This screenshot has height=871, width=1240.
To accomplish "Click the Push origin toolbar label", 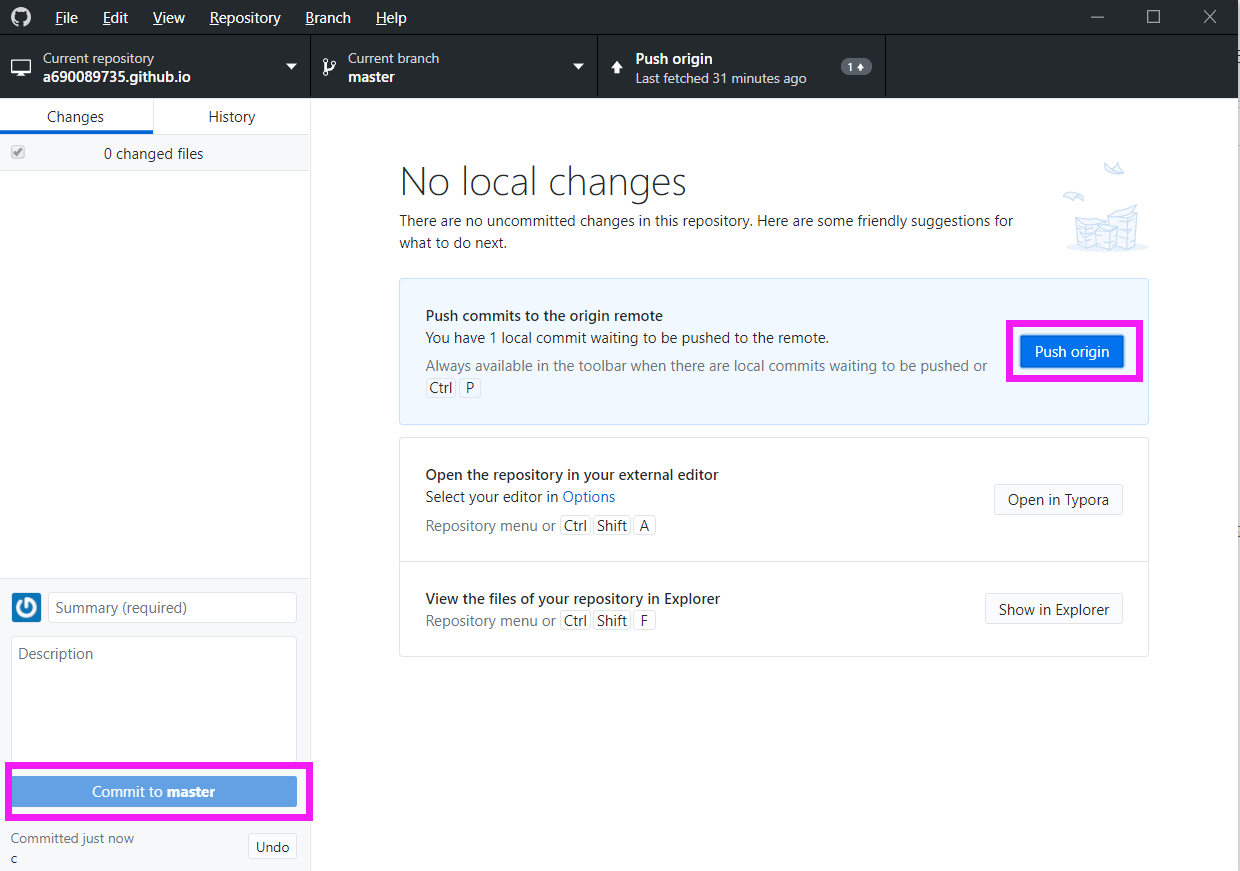I will (674, 59).
